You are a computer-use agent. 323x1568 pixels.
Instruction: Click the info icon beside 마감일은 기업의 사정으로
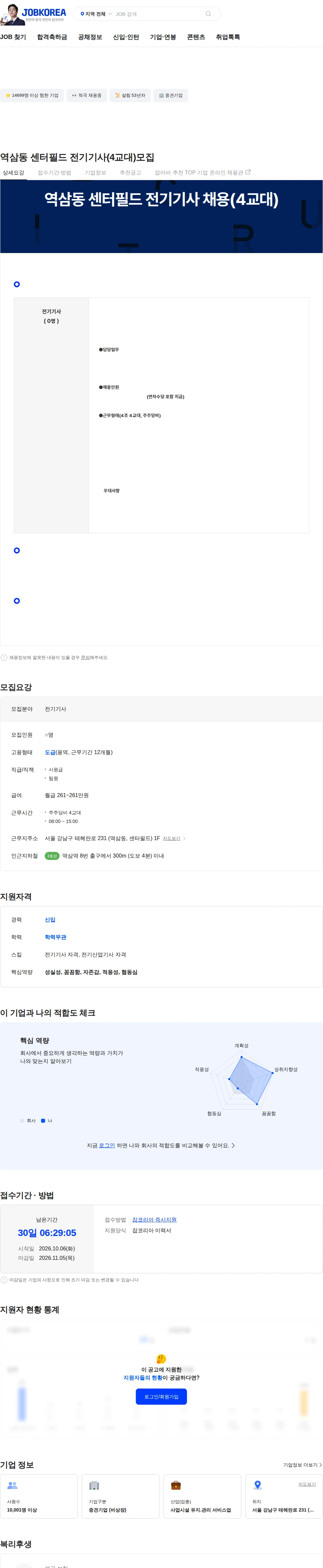(4, 1280)
